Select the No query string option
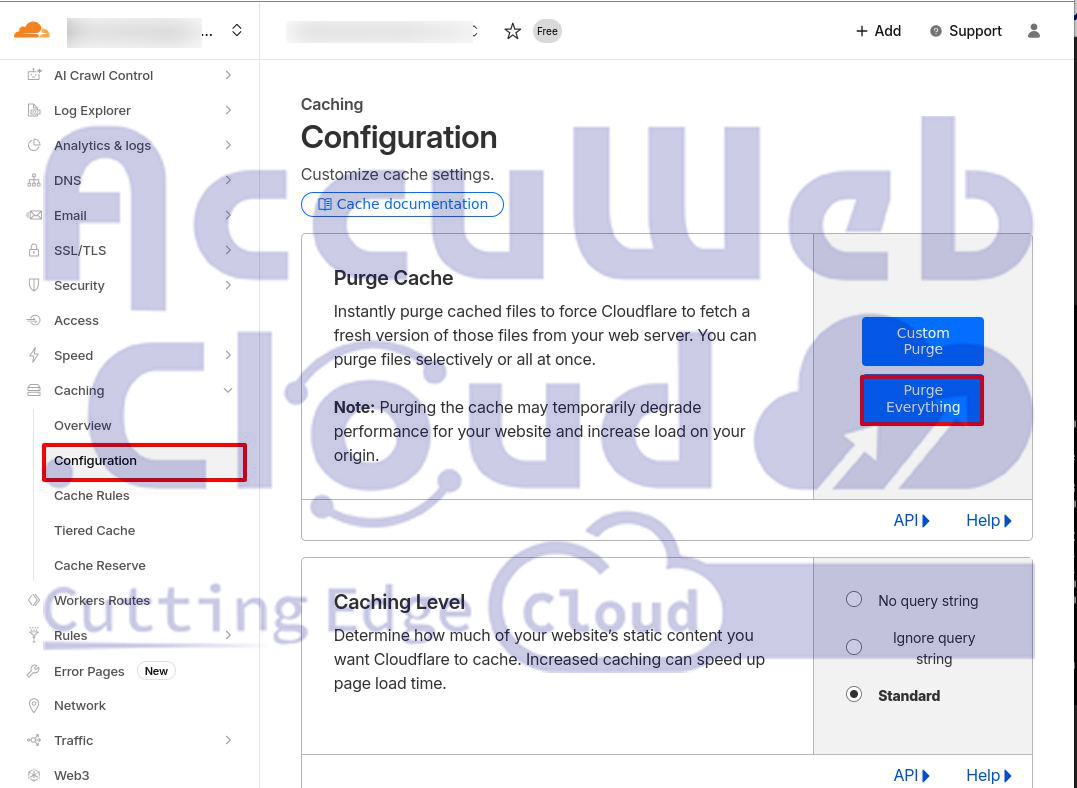1077x788 pixels. (x=854, y=600)
